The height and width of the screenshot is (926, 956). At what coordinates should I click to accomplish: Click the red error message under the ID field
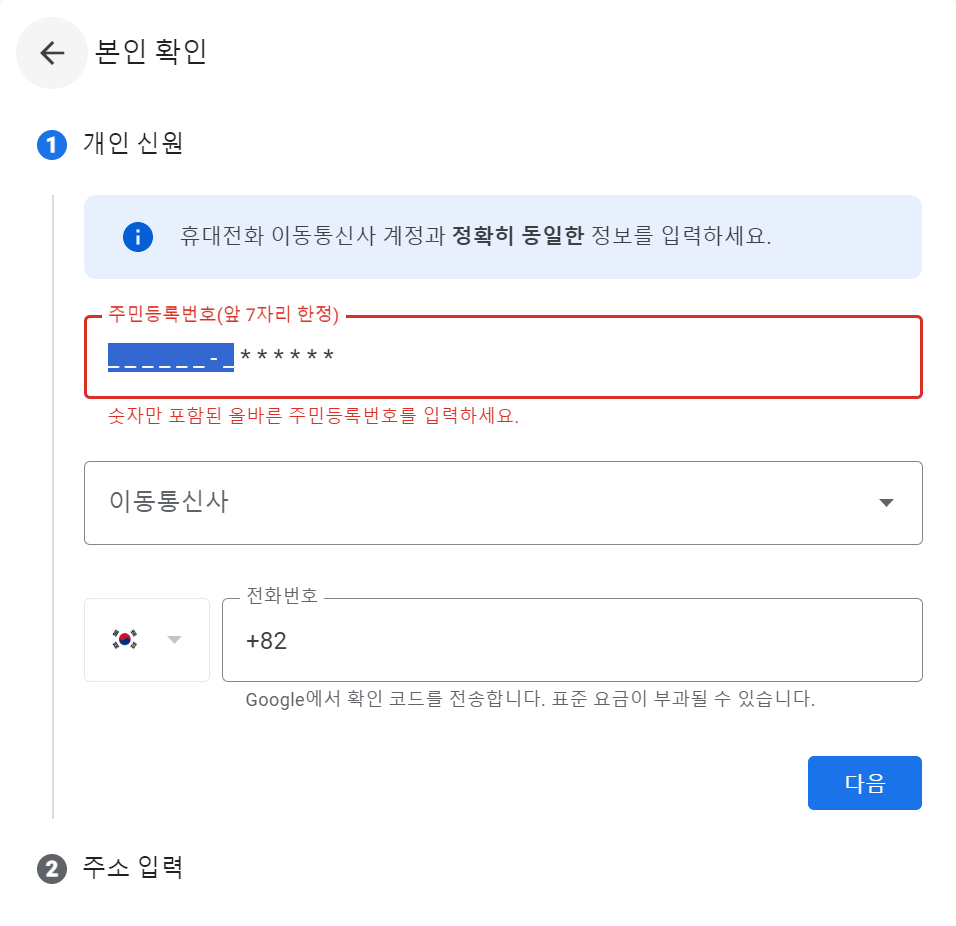(313, 416)
